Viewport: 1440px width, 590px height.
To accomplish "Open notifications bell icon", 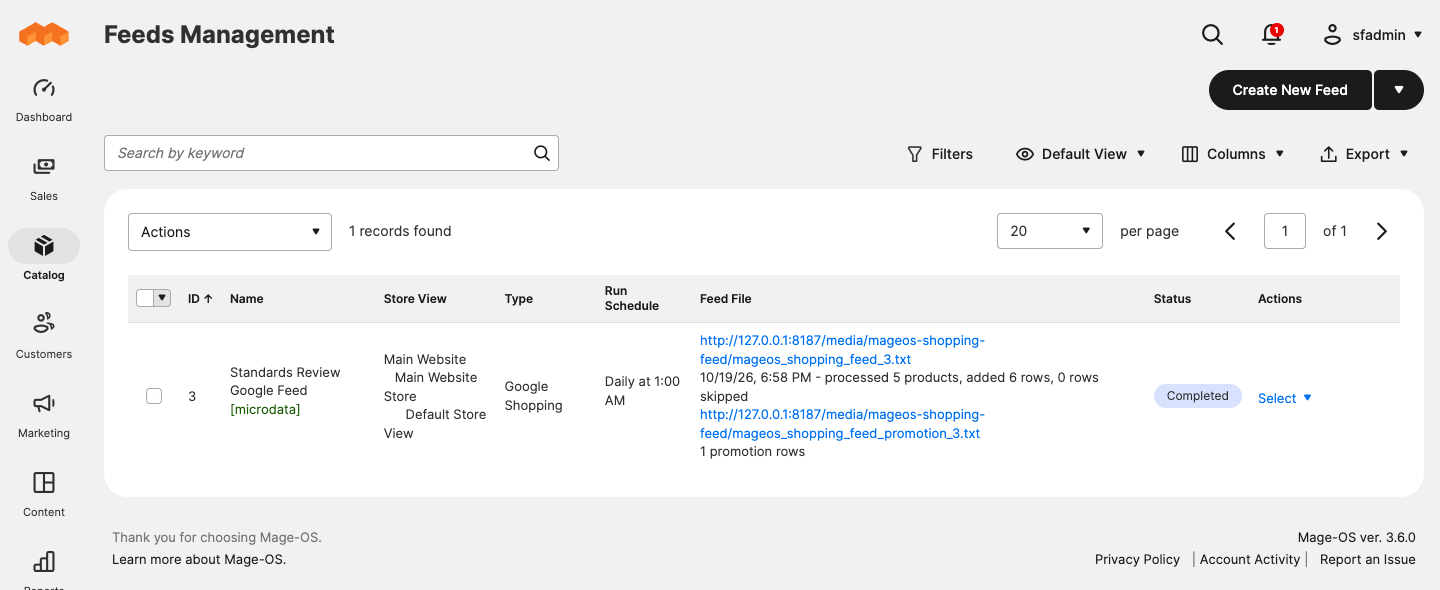I will click(1272, 35).
